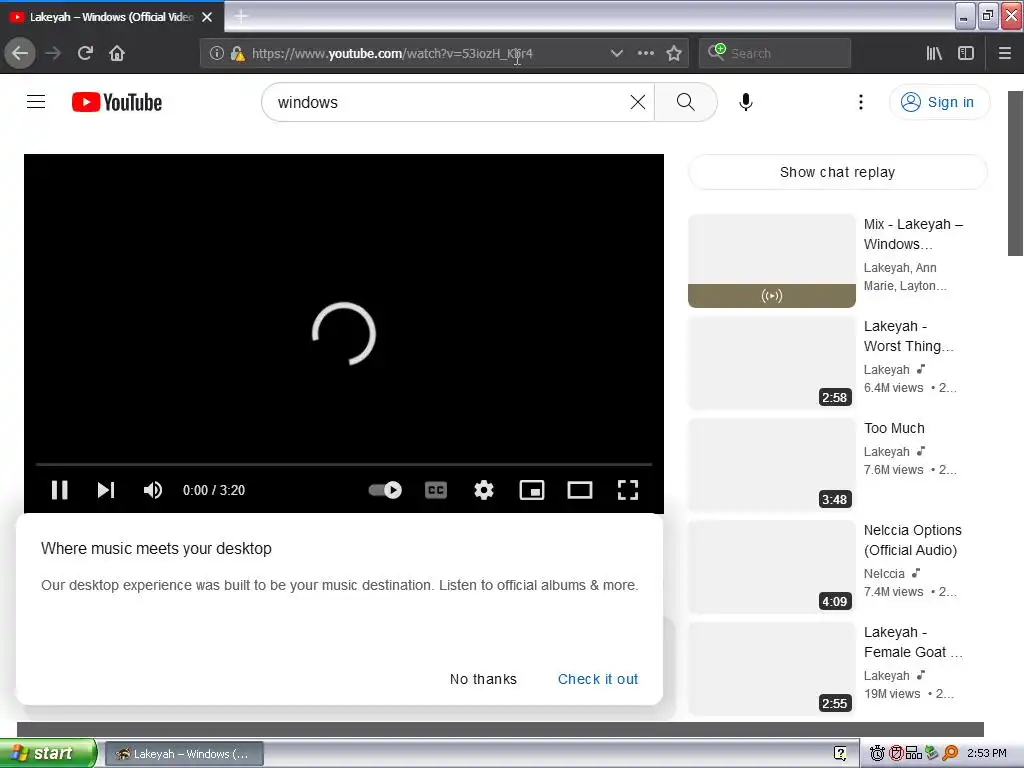Open Lakeyah - Worst Thing video title
Screen dimensions: 1024x768
coord(908,336)
